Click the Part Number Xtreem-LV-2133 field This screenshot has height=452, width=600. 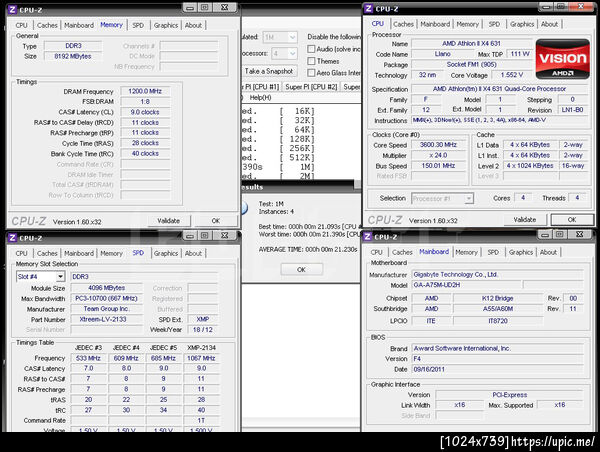(x=106, y=319)
